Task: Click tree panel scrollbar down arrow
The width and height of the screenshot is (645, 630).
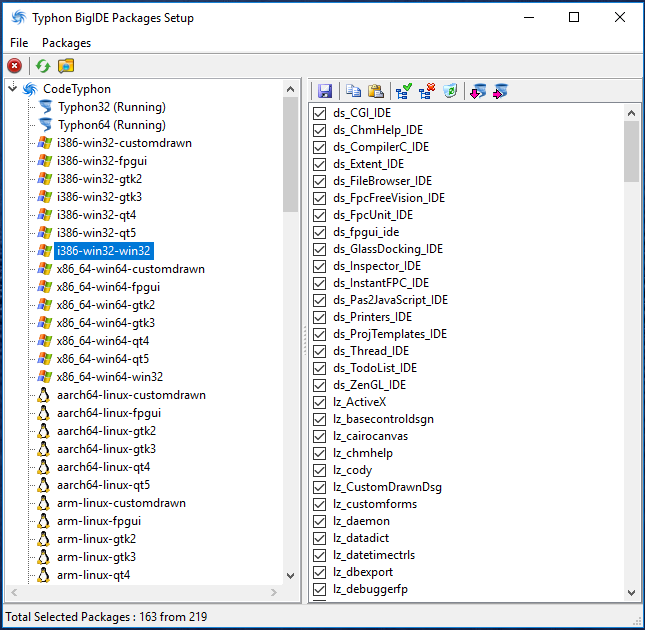Action: (x=290, y=576)
